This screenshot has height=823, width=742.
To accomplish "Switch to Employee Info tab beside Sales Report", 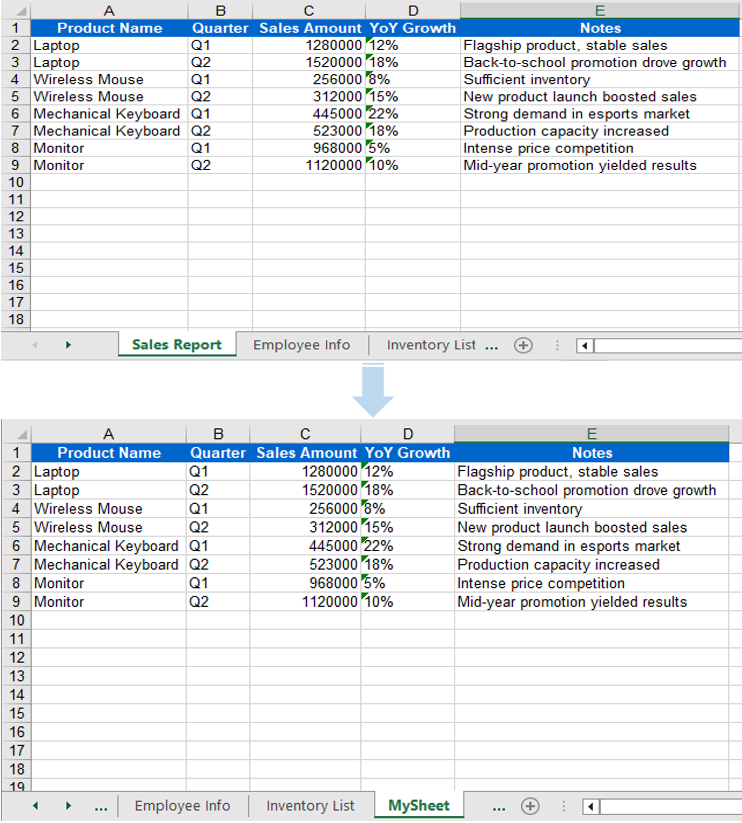I will coord(302,345).
